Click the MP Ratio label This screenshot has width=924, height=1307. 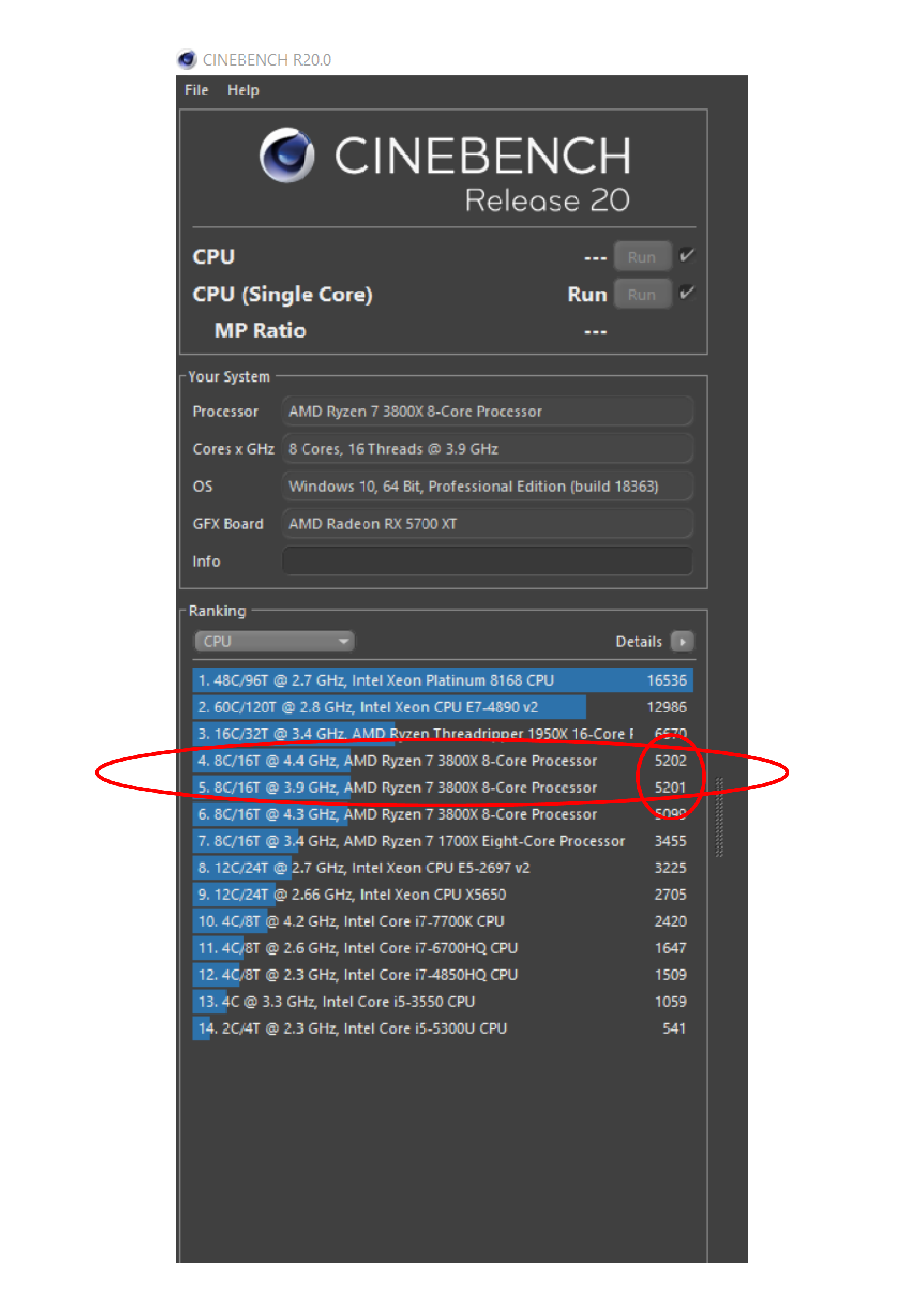[260, 330]
